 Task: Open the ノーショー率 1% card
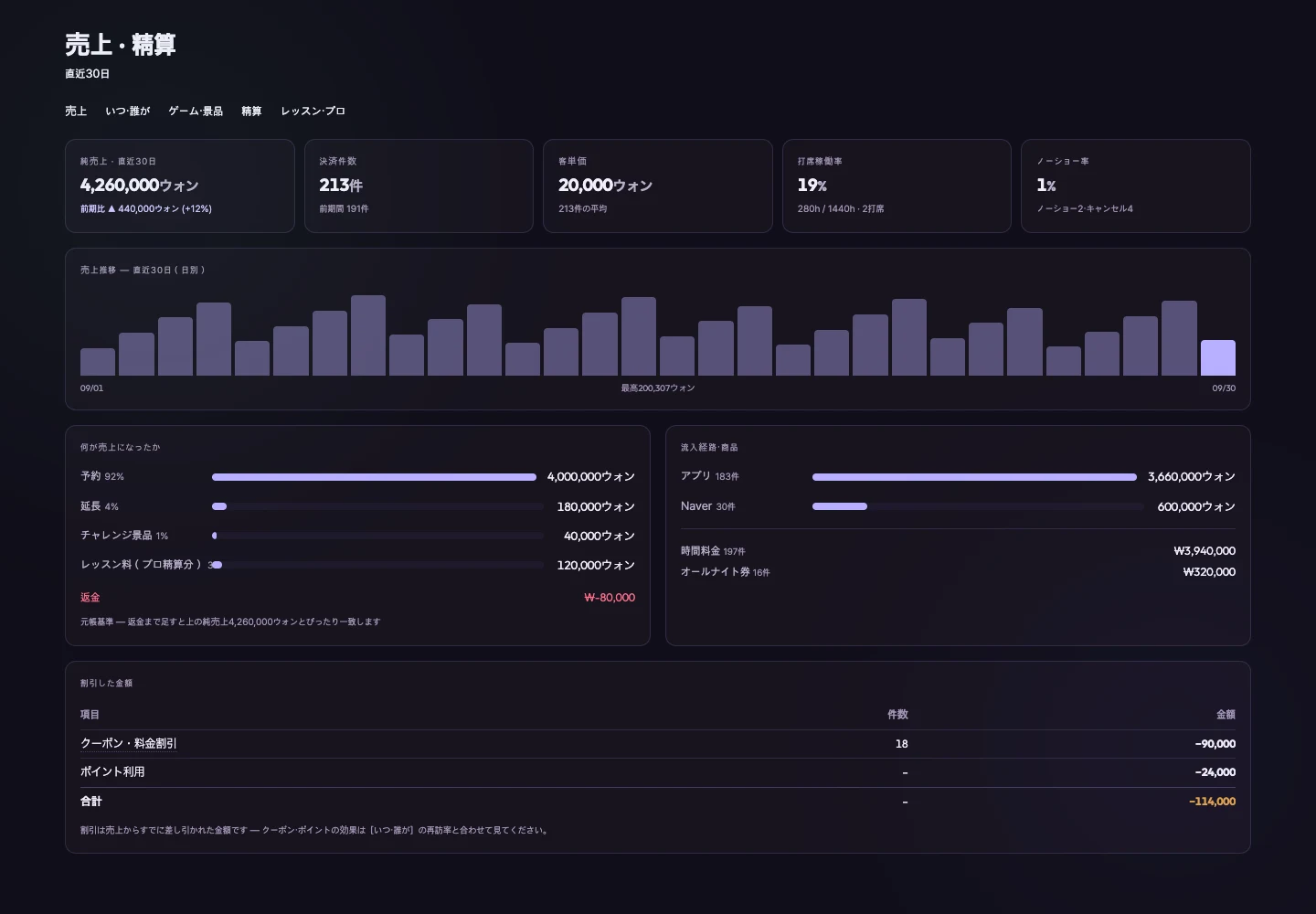(1136, 186)
